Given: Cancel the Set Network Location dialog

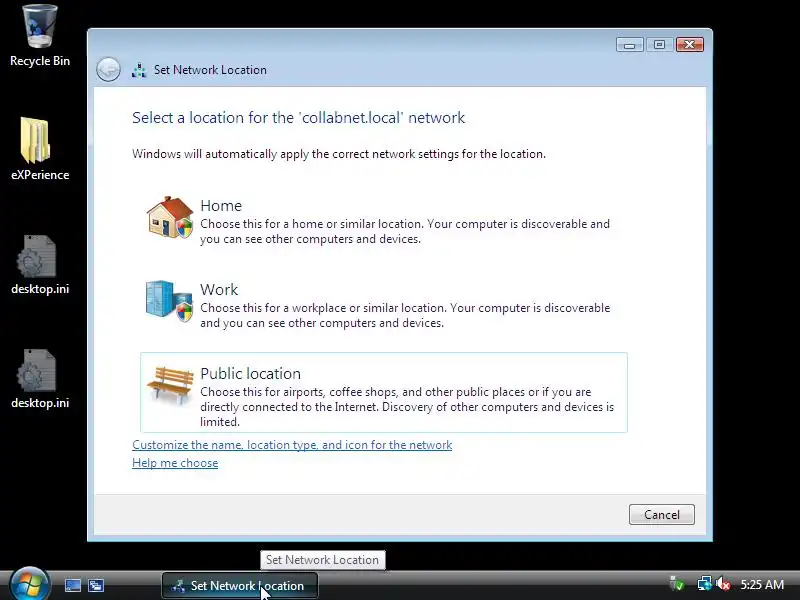Looking at the screenshot, I should (x=662, y=514).
